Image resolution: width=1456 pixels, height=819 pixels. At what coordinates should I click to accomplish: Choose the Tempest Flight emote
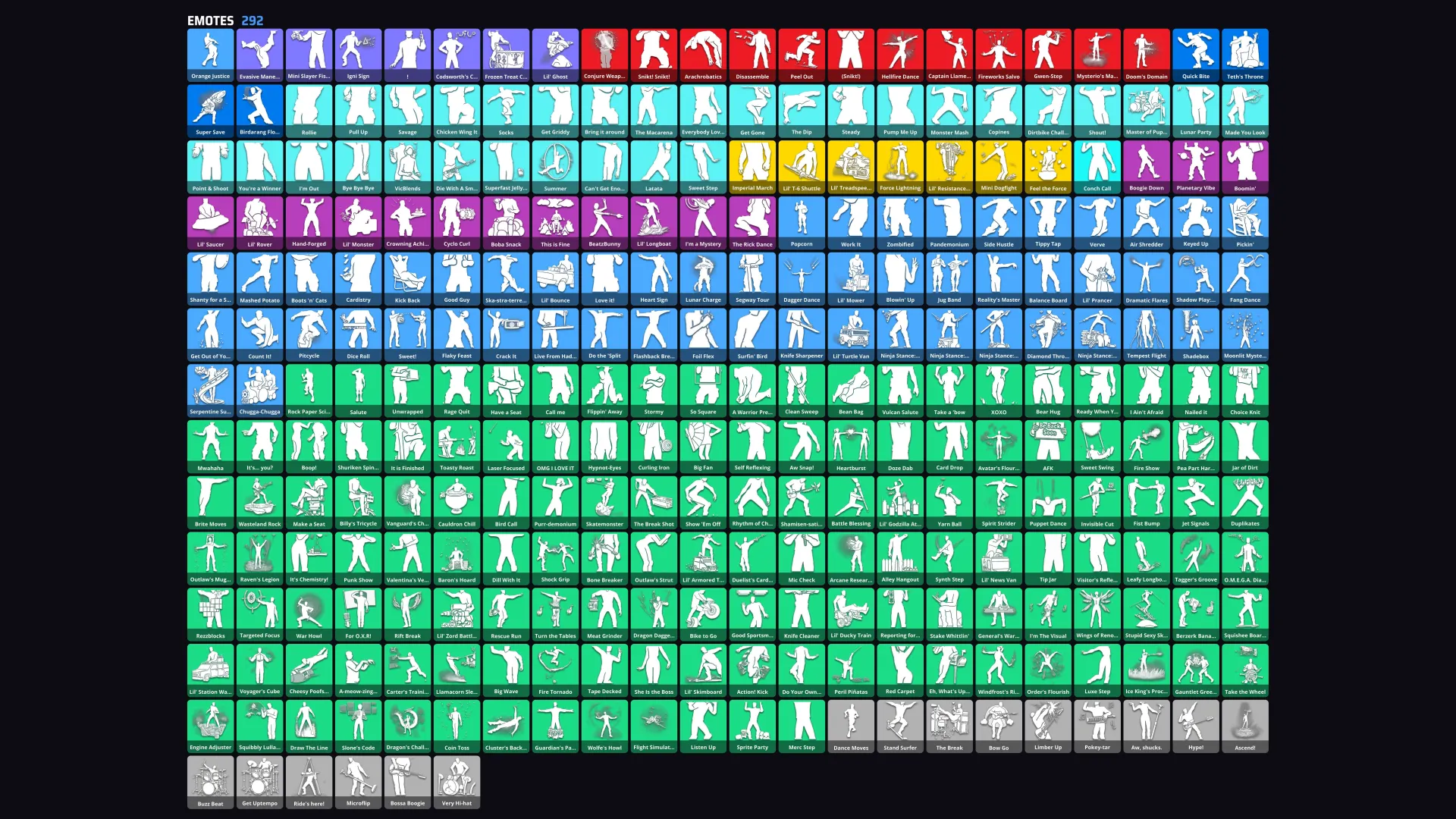[1147, 334]
